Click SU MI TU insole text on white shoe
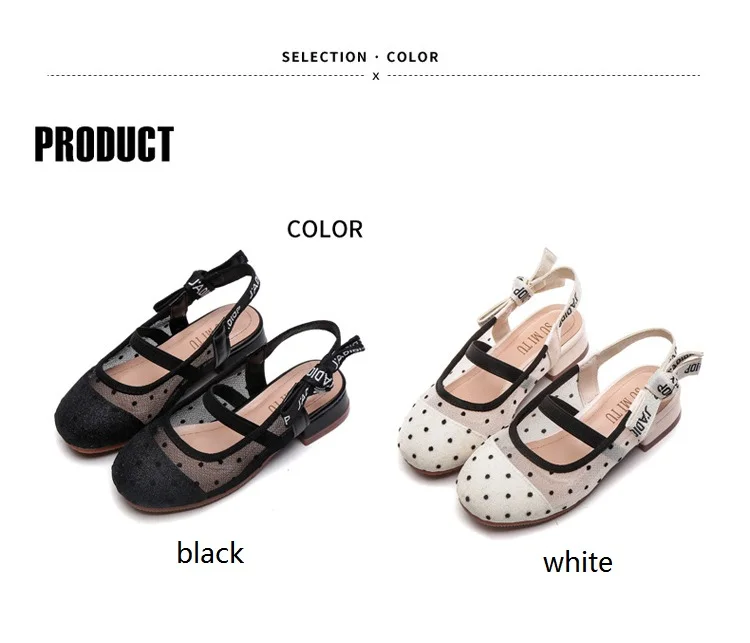This screenshot has width=750, height=643. 618,405
